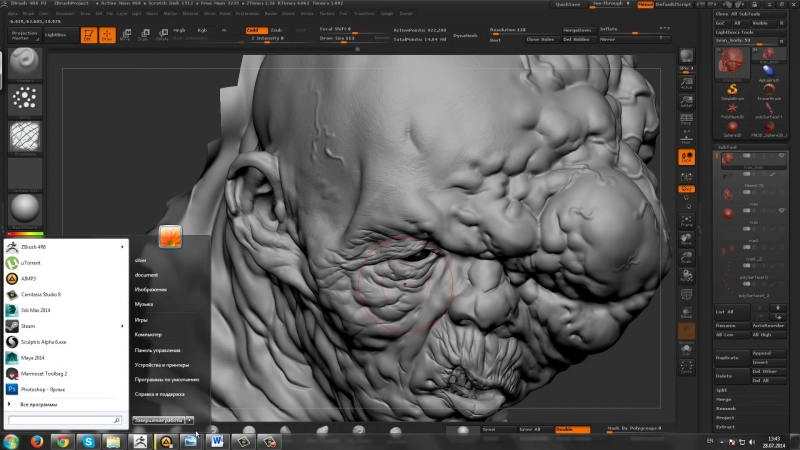Click the Start menu search field

point(62,421)
